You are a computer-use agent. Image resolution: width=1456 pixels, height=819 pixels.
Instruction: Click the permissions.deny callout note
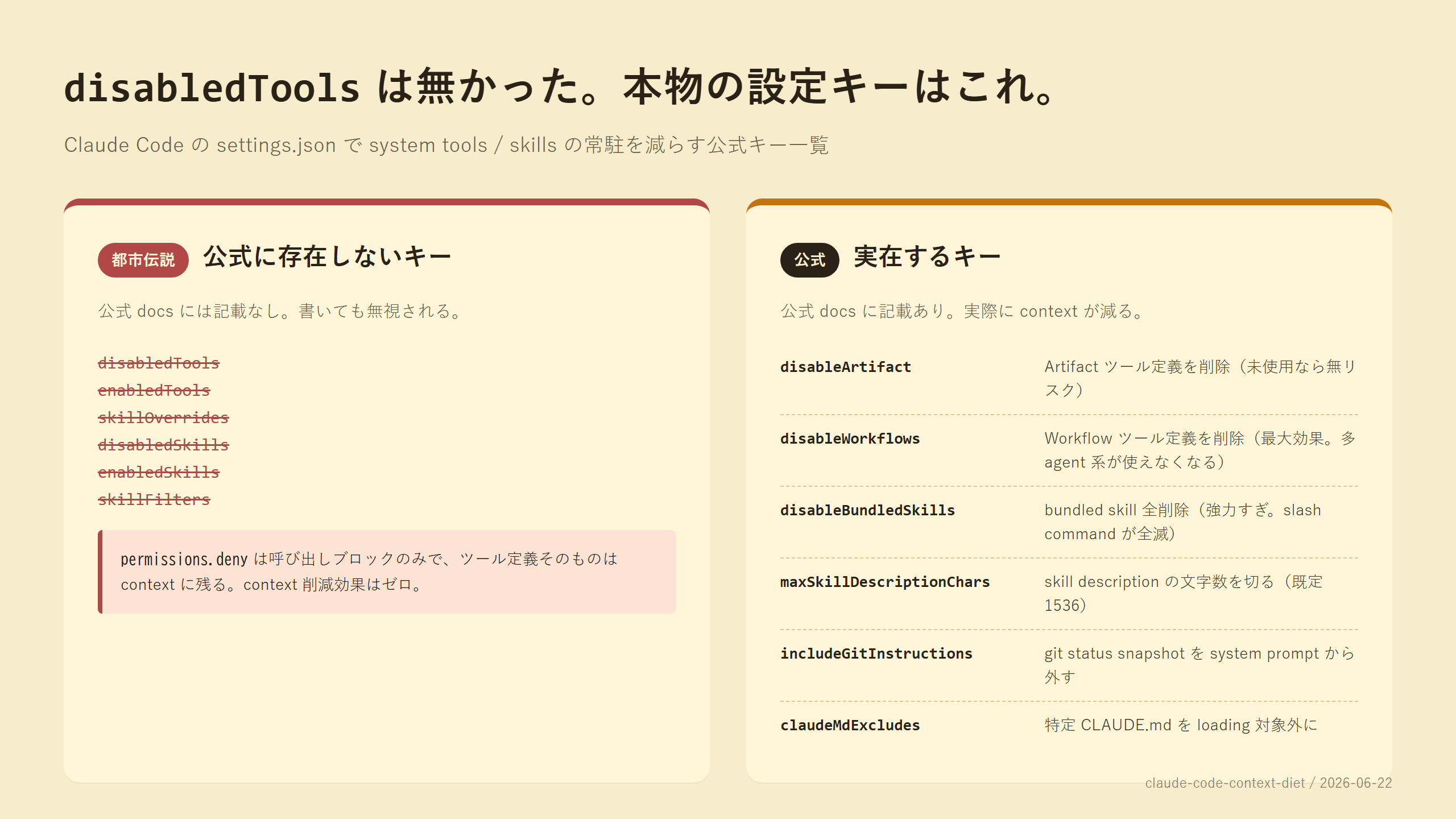click(x=387, y=572)
